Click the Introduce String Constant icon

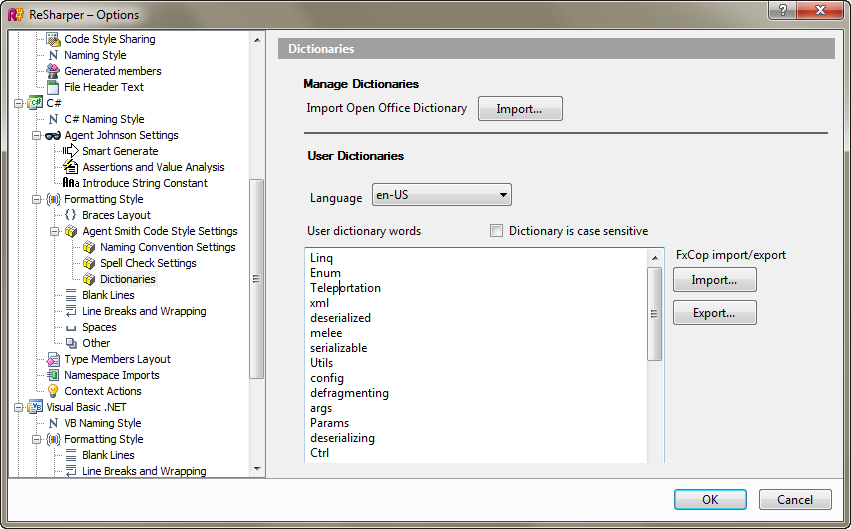(71, 183)
